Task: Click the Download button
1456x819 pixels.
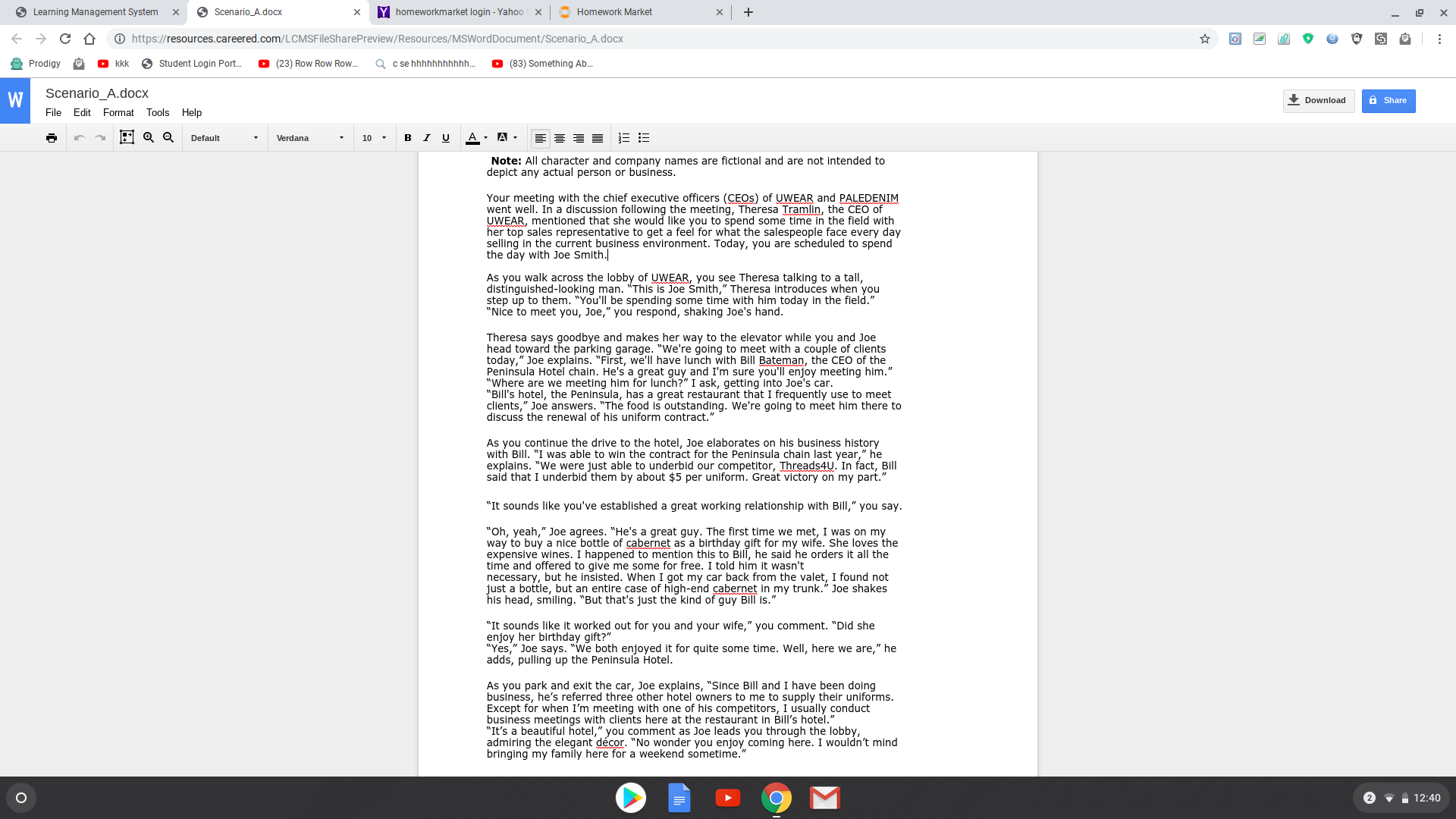Action: (1319, 101)
